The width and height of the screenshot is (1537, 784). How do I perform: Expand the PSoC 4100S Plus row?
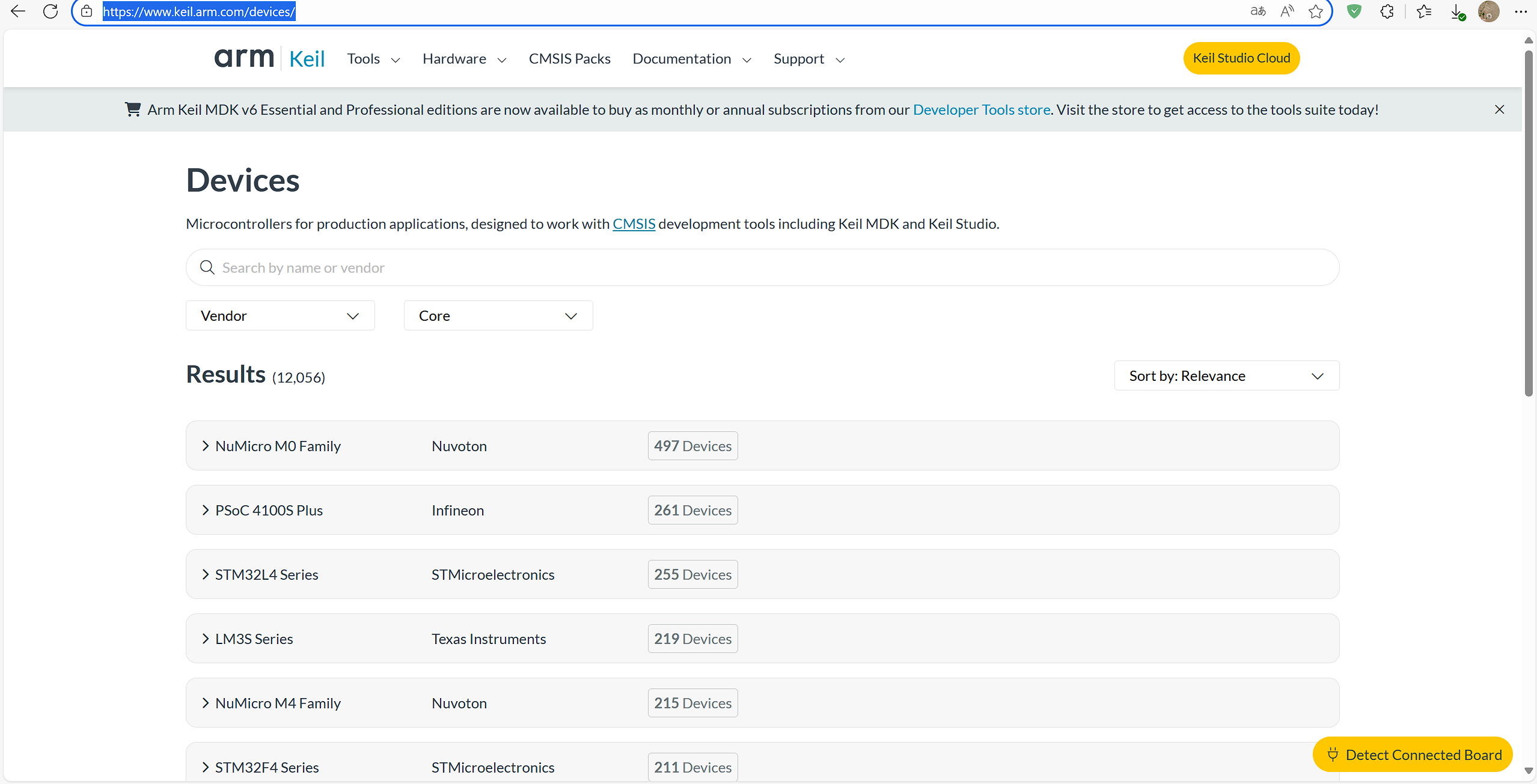point(762,510)
